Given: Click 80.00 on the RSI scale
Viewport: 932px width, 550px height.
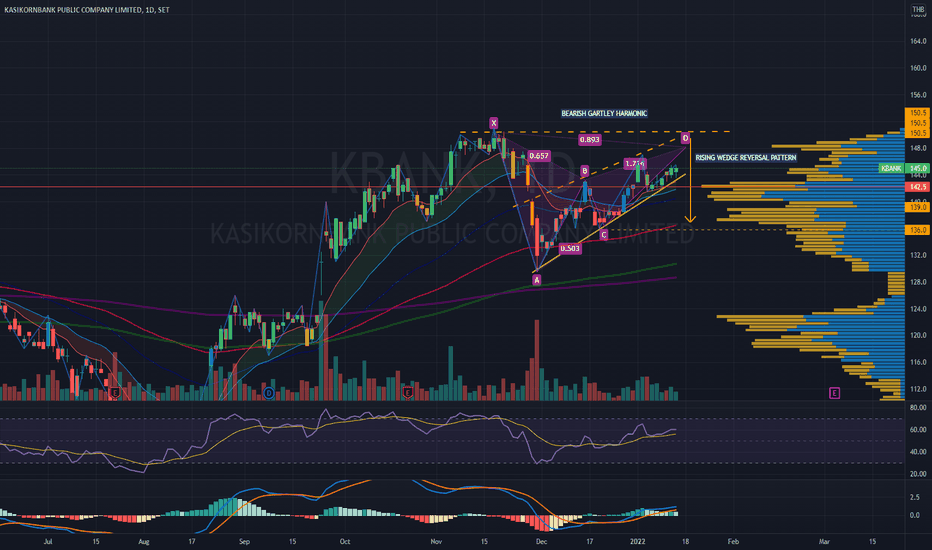Looking at the screenshot, I should (918, 408).
